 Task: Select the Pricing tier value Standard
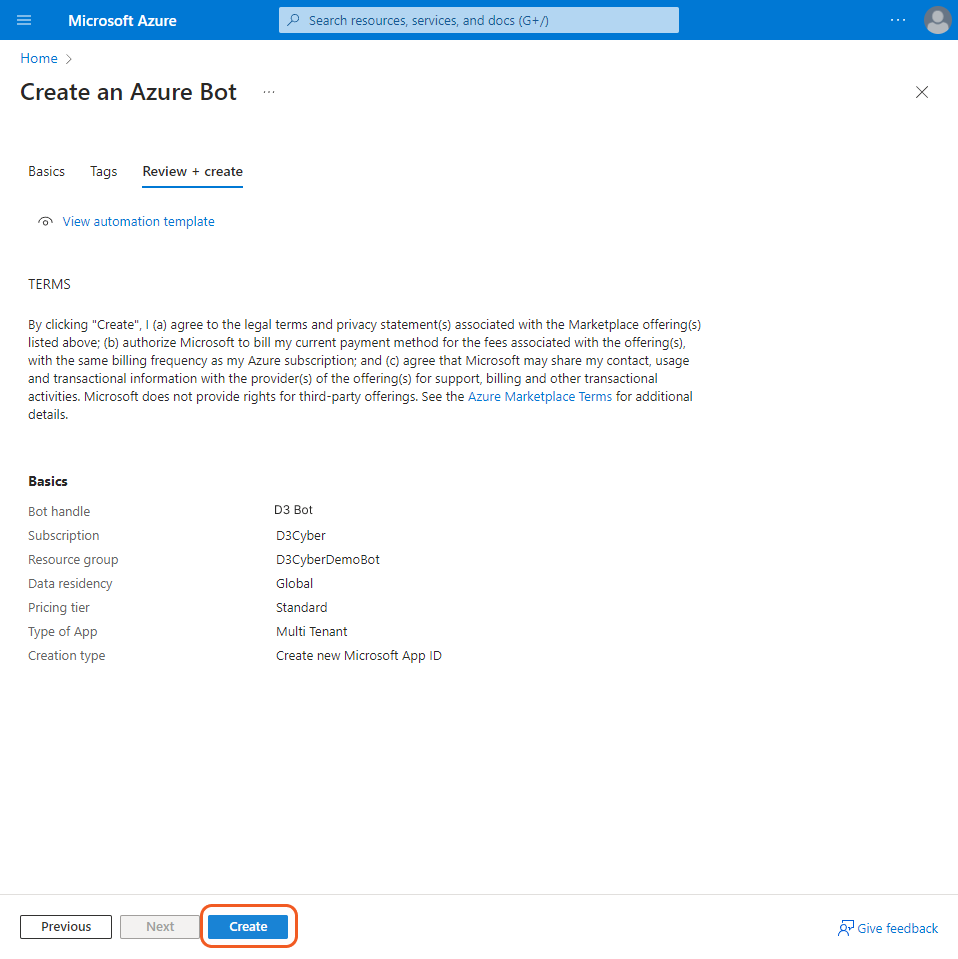tap(302, 607)
